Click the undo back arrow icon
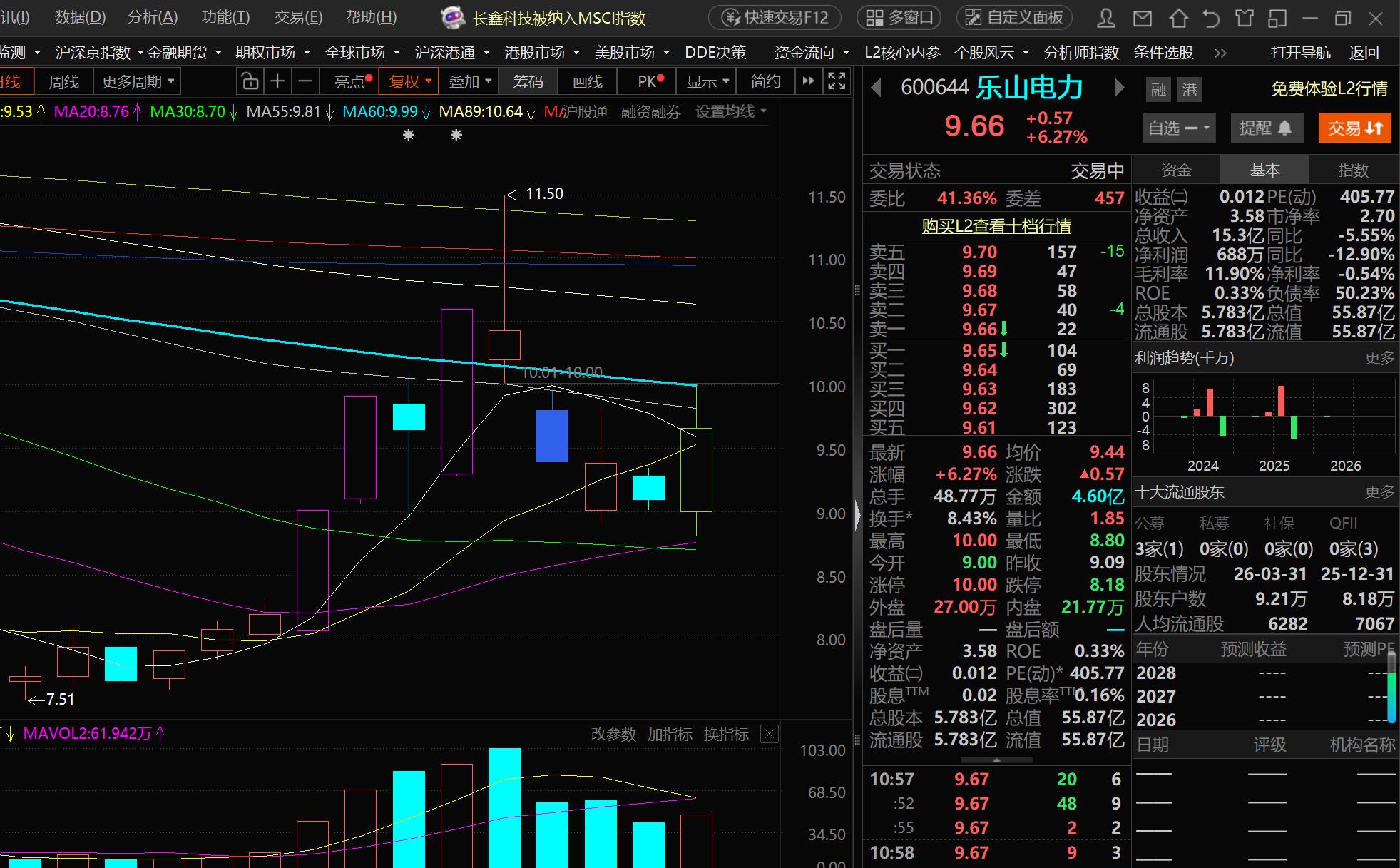 click(x=1211, y=18)
